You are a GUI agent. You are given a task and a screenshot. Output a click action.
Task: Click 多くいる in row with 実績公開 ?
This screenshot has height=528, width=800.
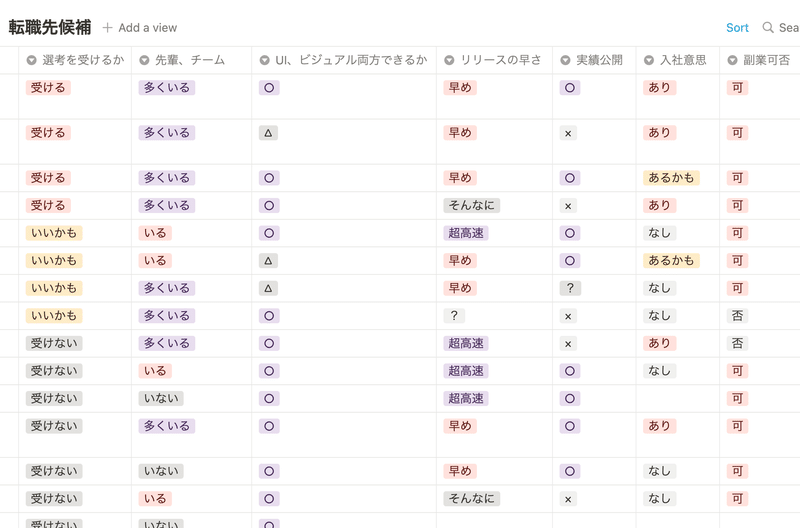click(x=166, y=288)
